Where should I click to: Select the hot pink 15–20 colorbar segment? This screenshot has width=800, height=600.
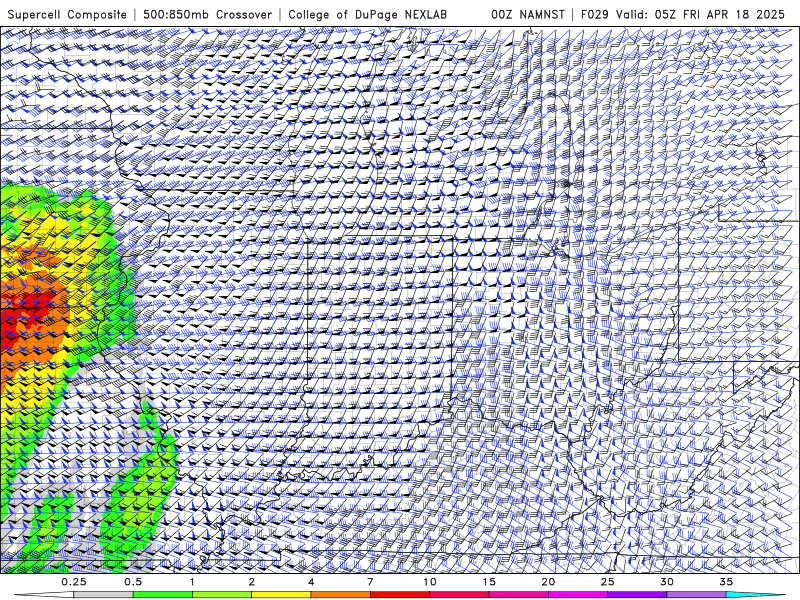518,595
